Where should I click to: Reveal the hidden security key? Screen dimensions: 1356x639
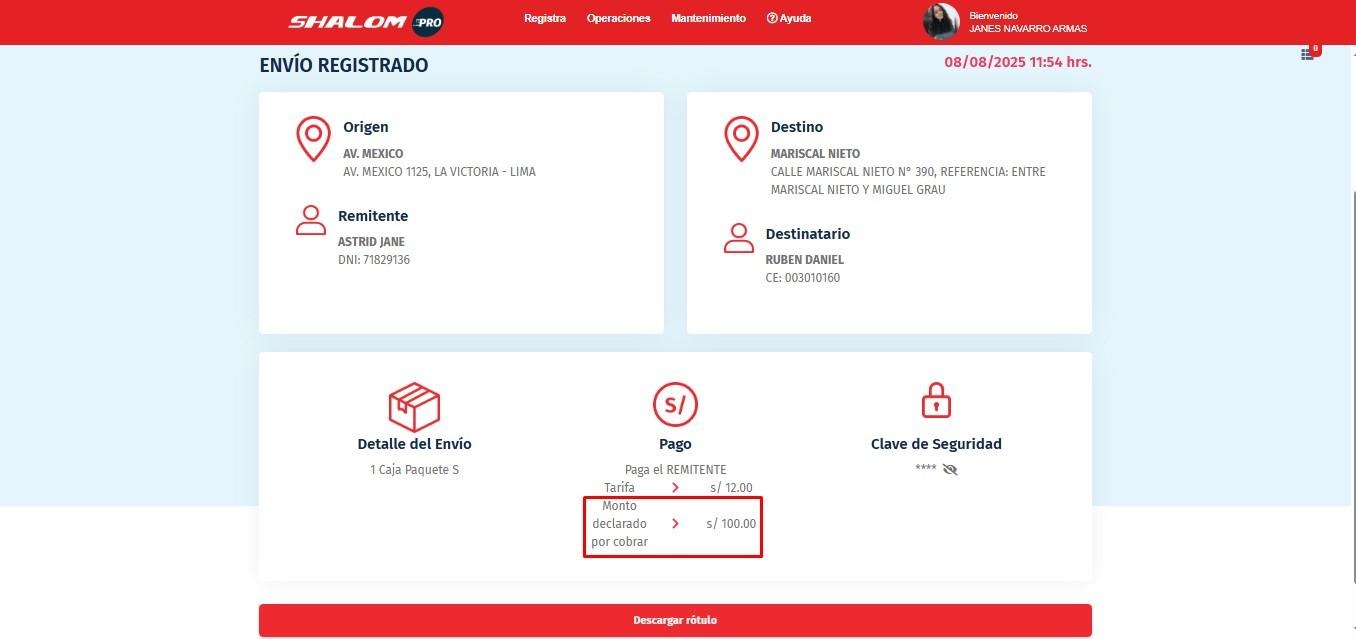[x=950, y=469]
